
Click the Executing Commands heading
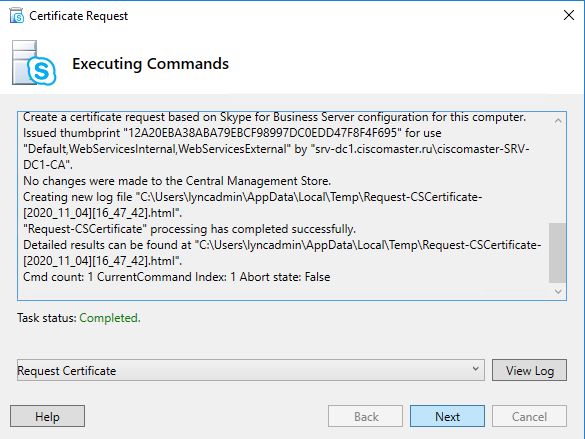pyautogui.click(x=150, y=63)
